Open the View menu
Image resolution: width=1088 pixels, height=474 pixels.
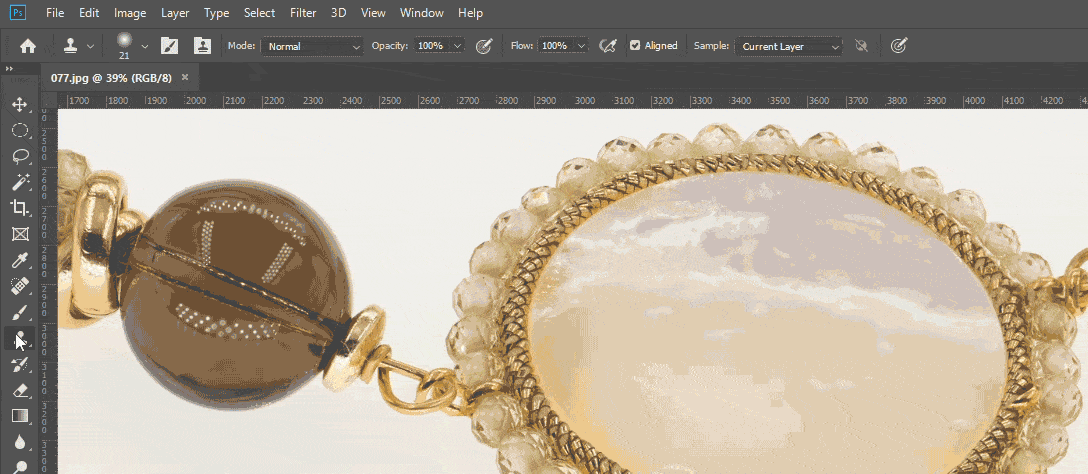click(x=374, y=12)
